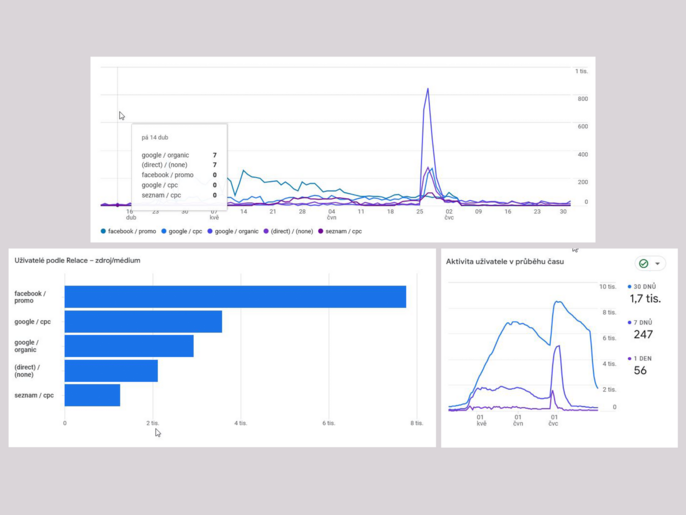Viewport: 686px width, 515px height.
Task: Toggle the seznam / cpc legend series
Action: (x=343, y=231)
